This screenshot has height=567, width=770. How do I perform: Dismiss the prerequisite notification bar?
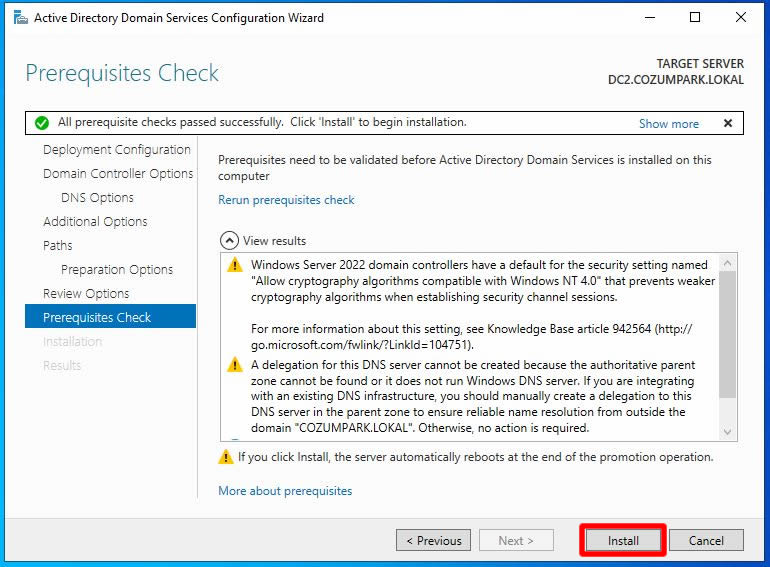click(728, 123)
